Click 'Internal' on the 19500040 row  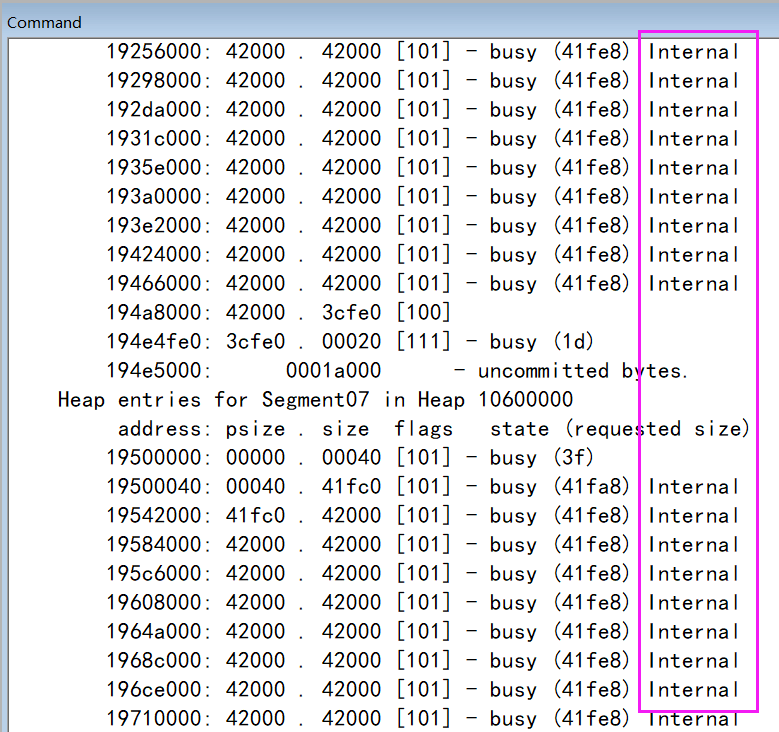(694, 486)
